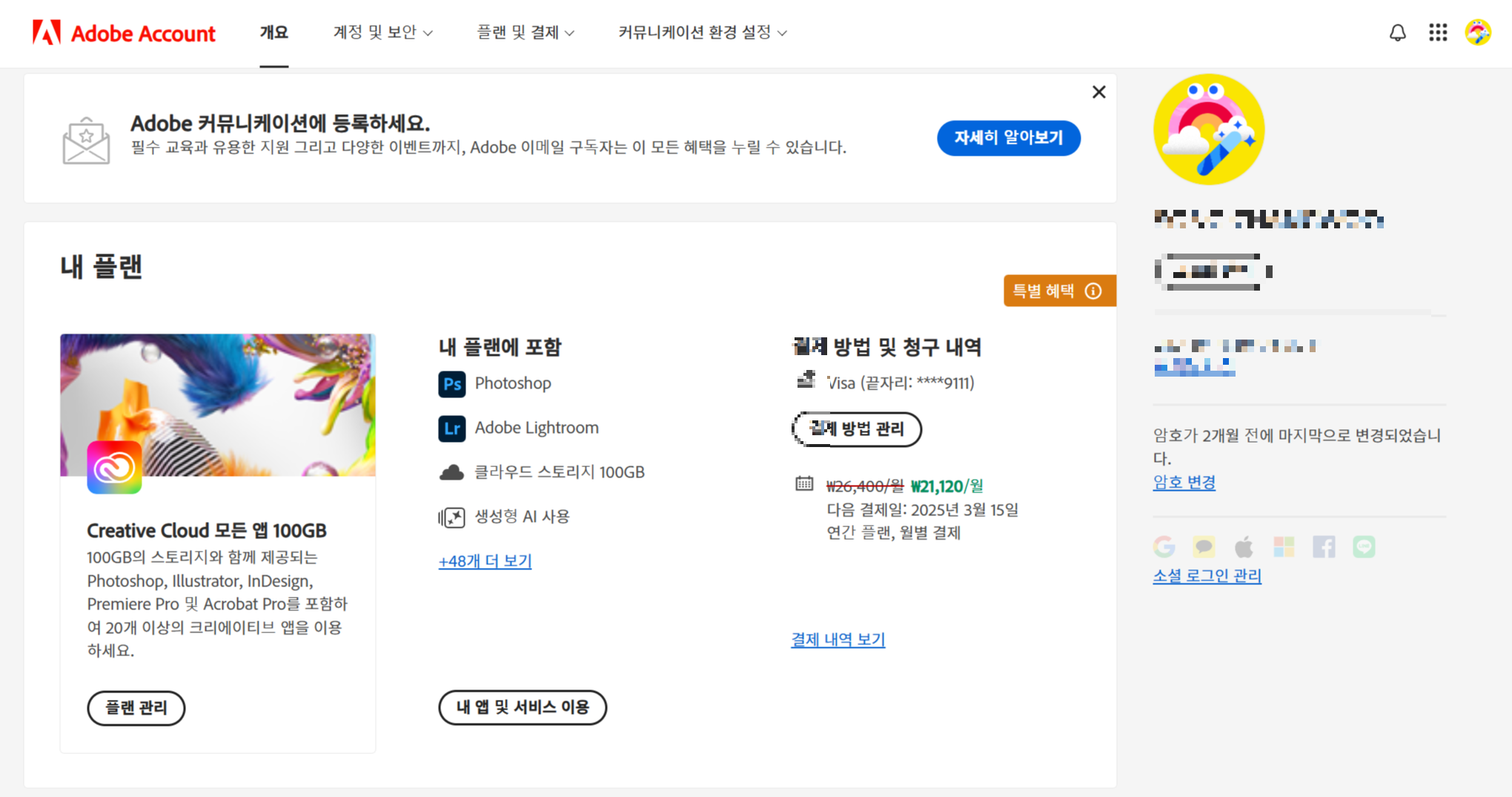Open the +48개 더 보기 link
This screenshot has height=797, width=1512.
click(485, 561)
